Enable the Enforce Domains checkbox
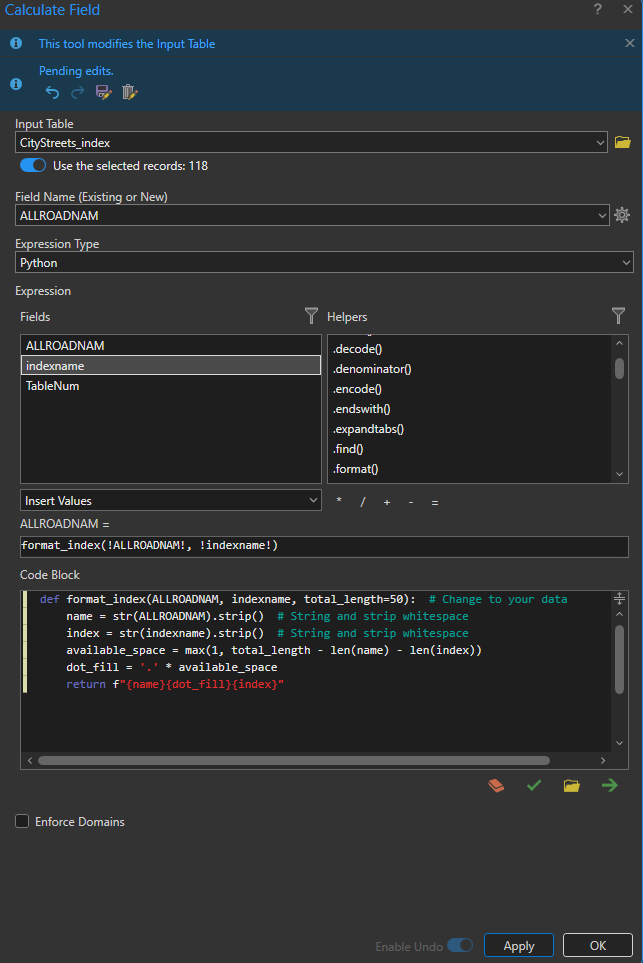This screenshot has width=643, height=963. click(x=22, y=821)
